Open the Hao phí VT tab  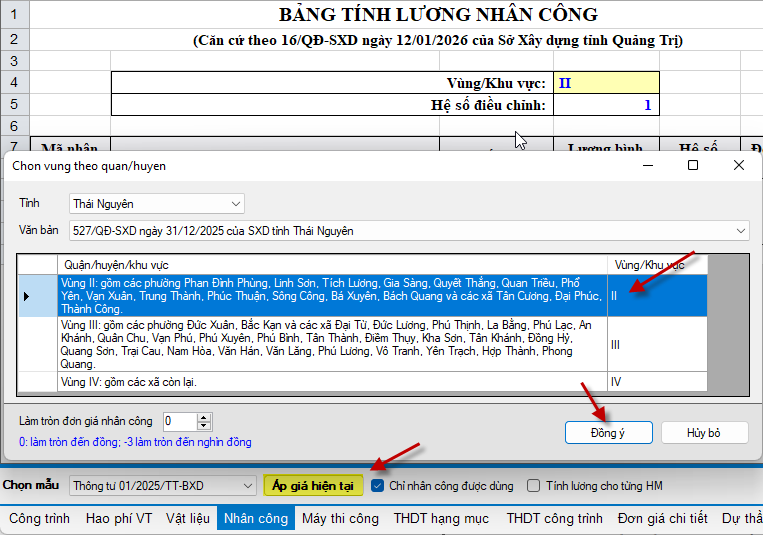pos(119,518)
